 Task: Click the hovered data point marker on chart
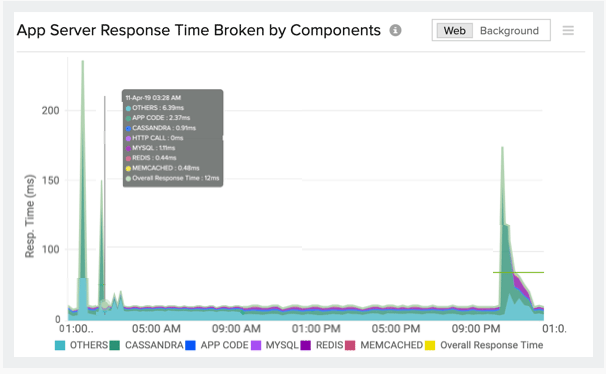104,304
